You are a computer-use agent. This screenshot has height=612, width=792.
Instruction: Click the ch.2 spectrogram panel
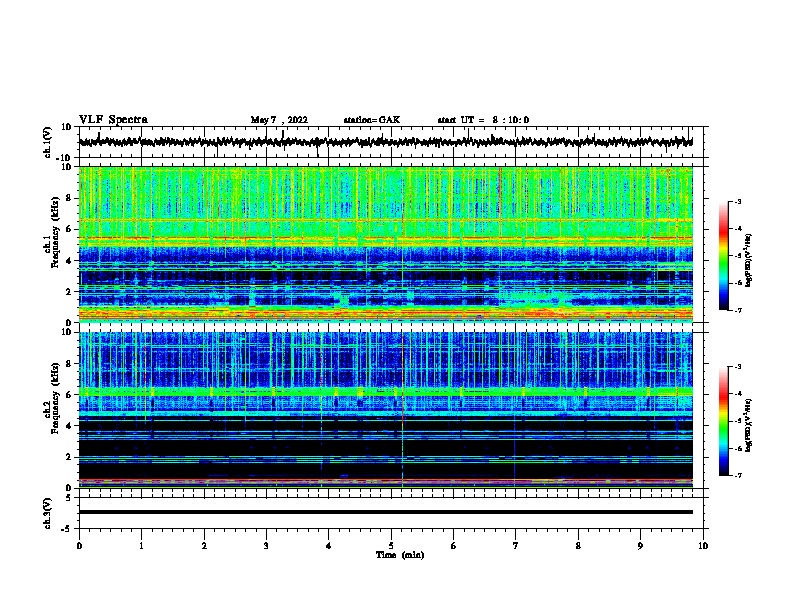pos(386,410)
